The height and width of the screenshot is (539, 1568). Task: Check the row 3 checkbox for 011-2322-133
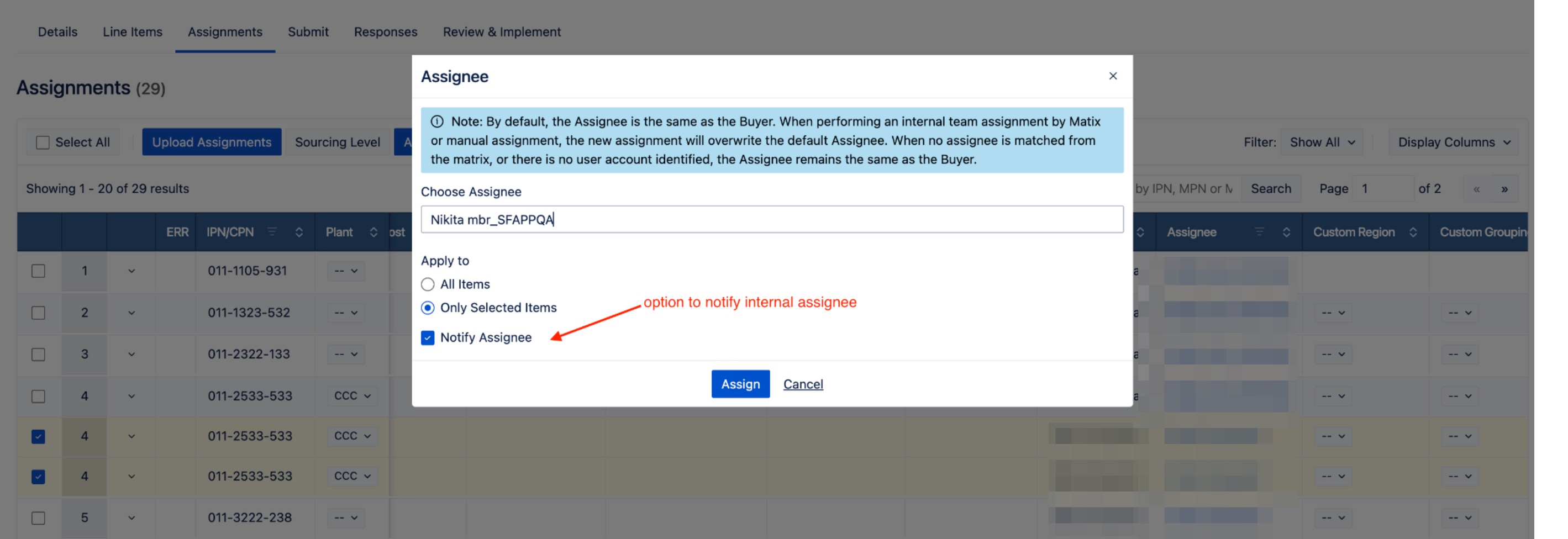(x=38, y=354)
